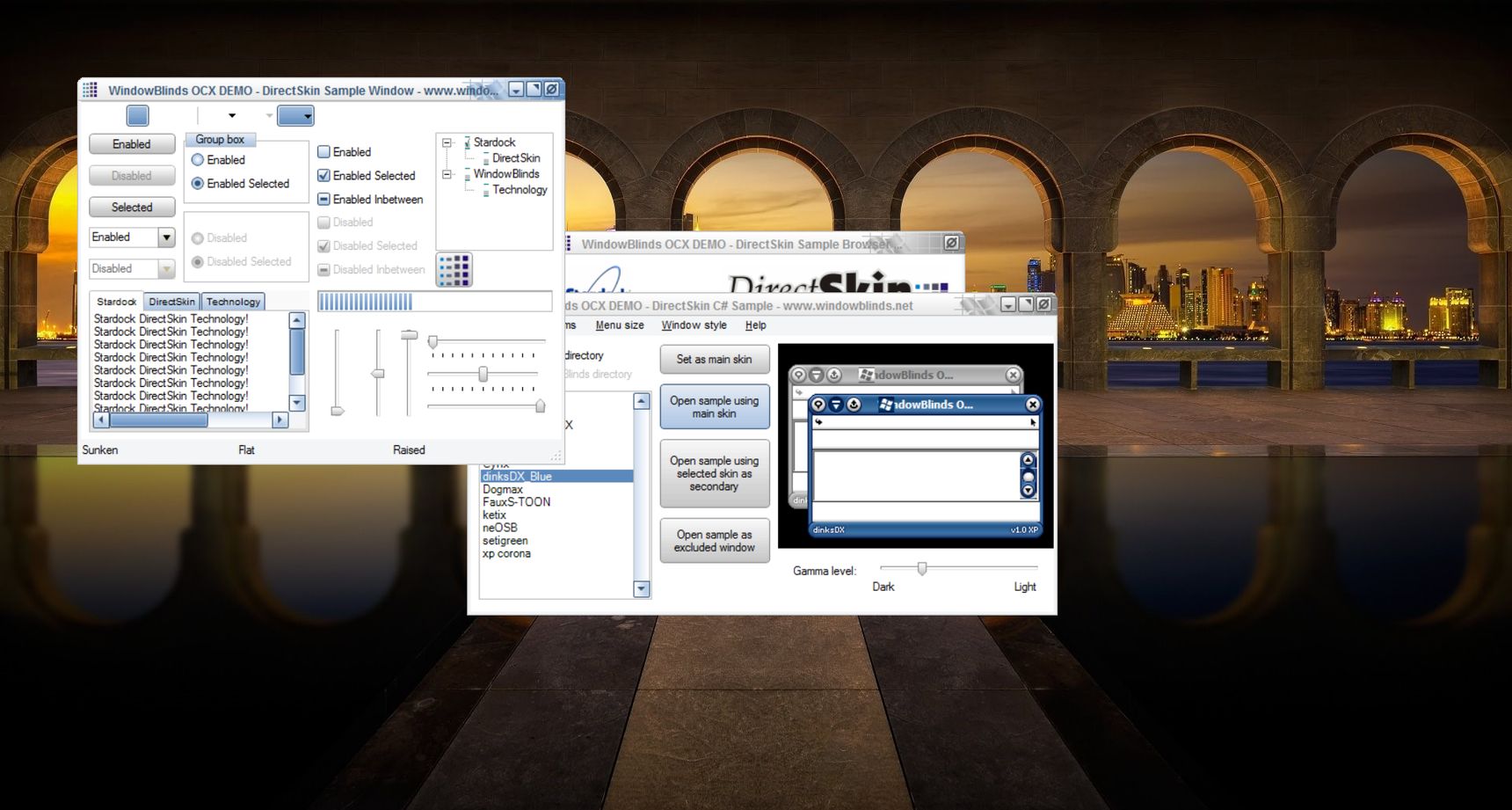Click the grid icon in Sample Window title bar
The width and height of the screenshot is (1512, 810).
point(90,90)
